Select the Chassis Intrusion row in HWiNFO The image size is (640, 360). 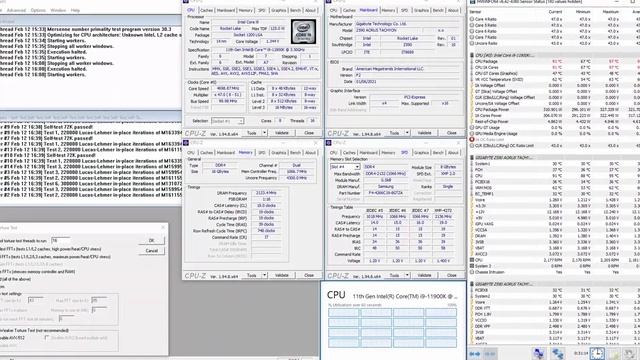point(554,272)
